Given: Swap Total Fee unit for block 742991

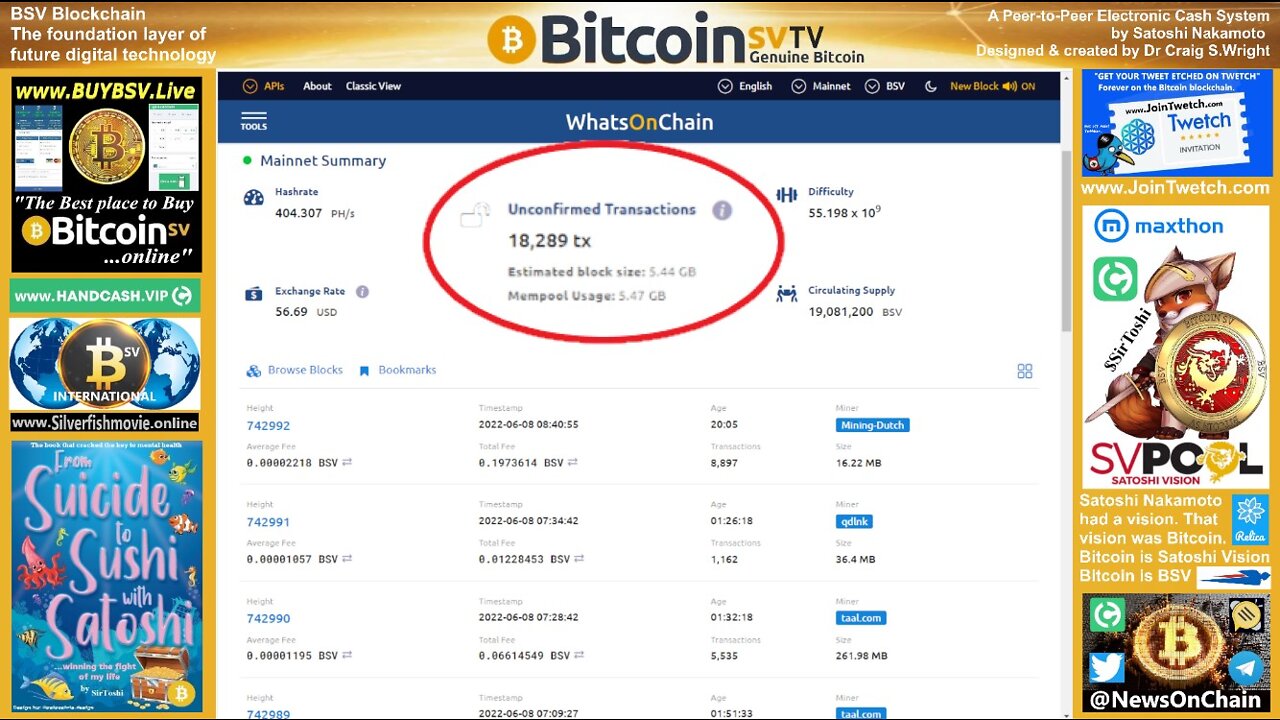Looking at the screenshot, I should (x=579, y=559).
